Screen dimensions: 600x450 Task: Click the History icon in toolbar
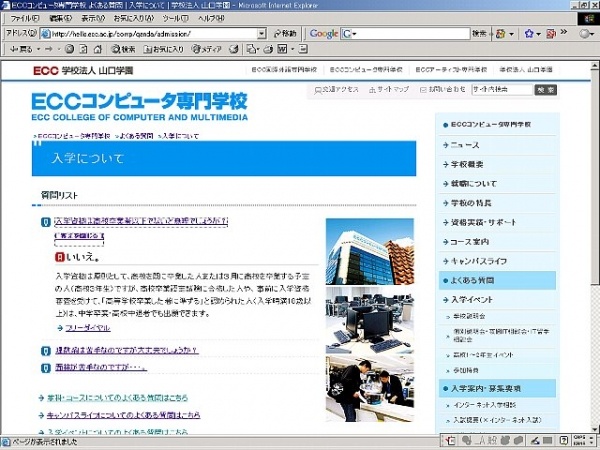(x=233, y=49)
